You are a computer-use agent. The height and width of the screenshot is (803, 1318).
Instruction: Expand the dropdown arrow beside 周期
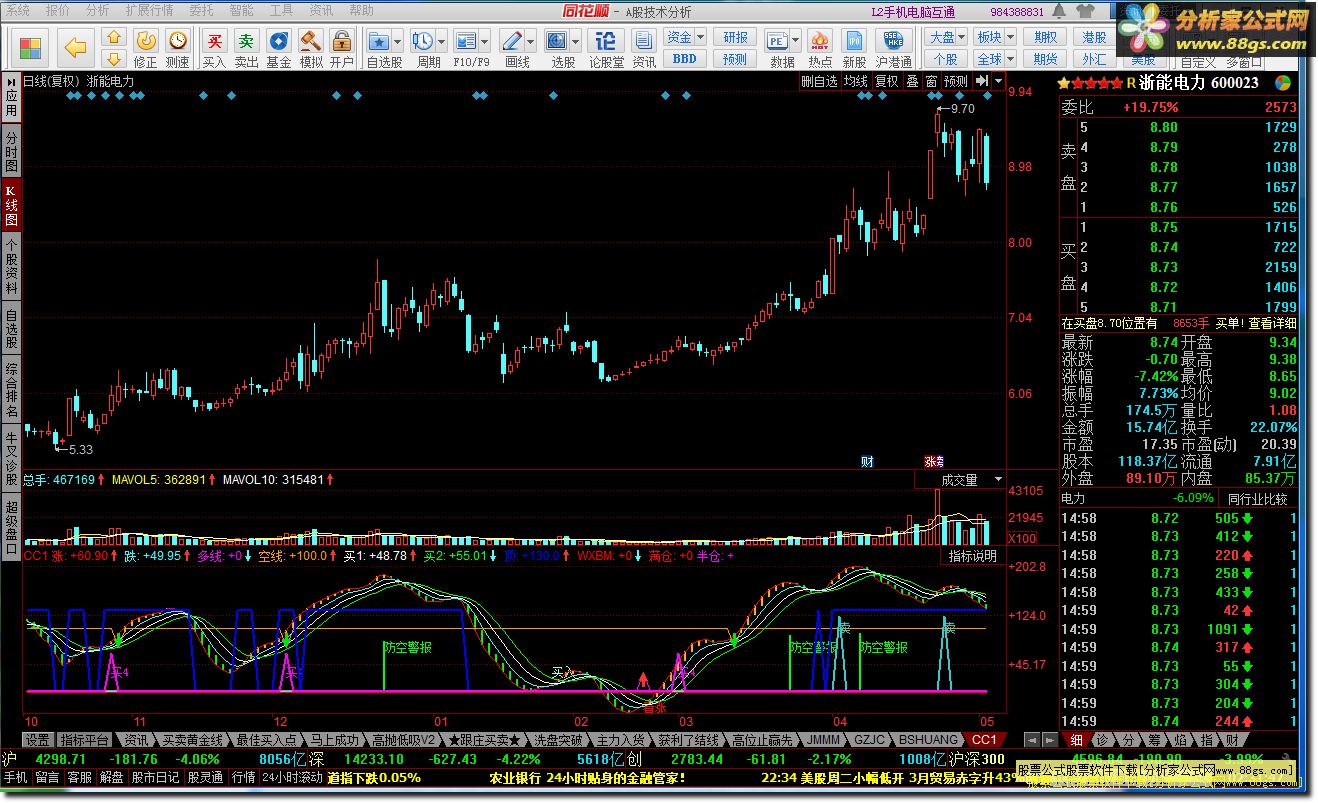pos(442,41)
